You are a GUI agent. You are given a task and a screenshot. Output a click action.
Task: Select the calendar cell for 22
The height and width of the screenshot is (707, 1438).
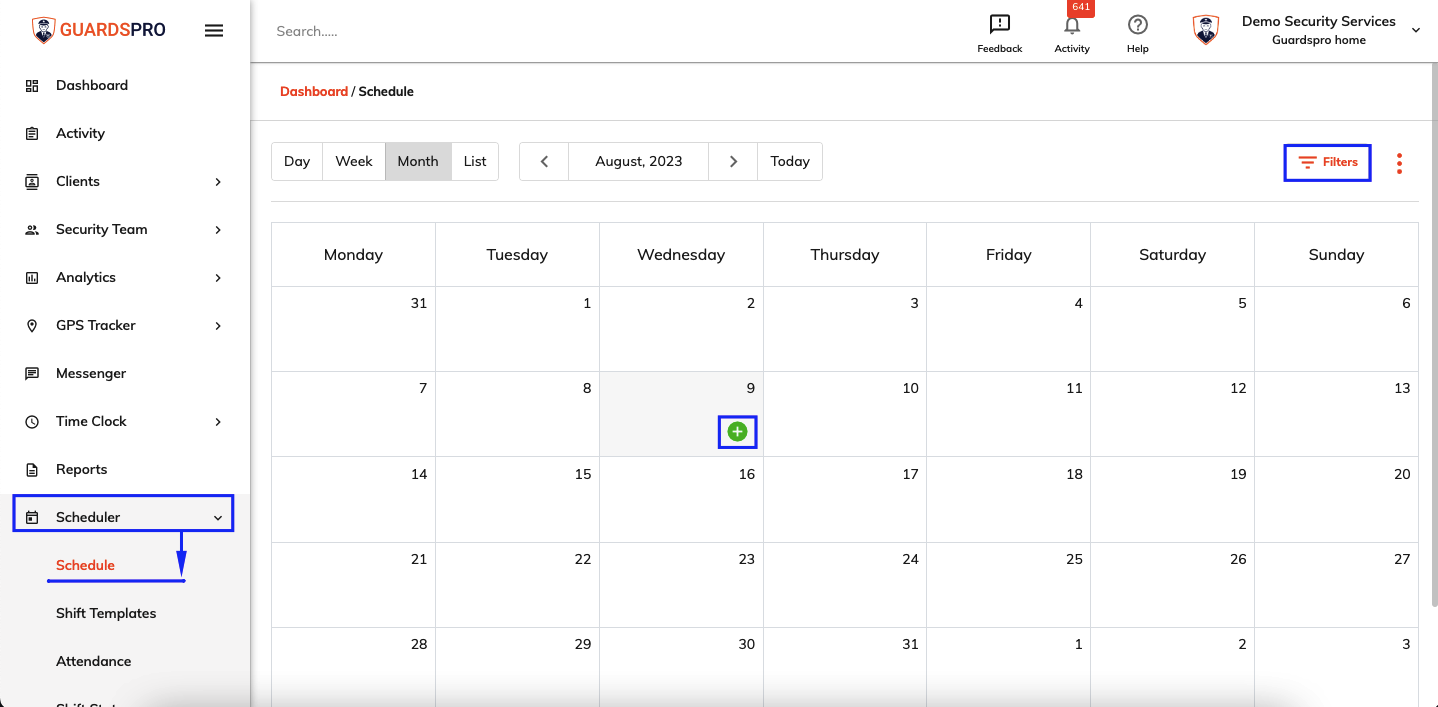(x=517, y=586)
